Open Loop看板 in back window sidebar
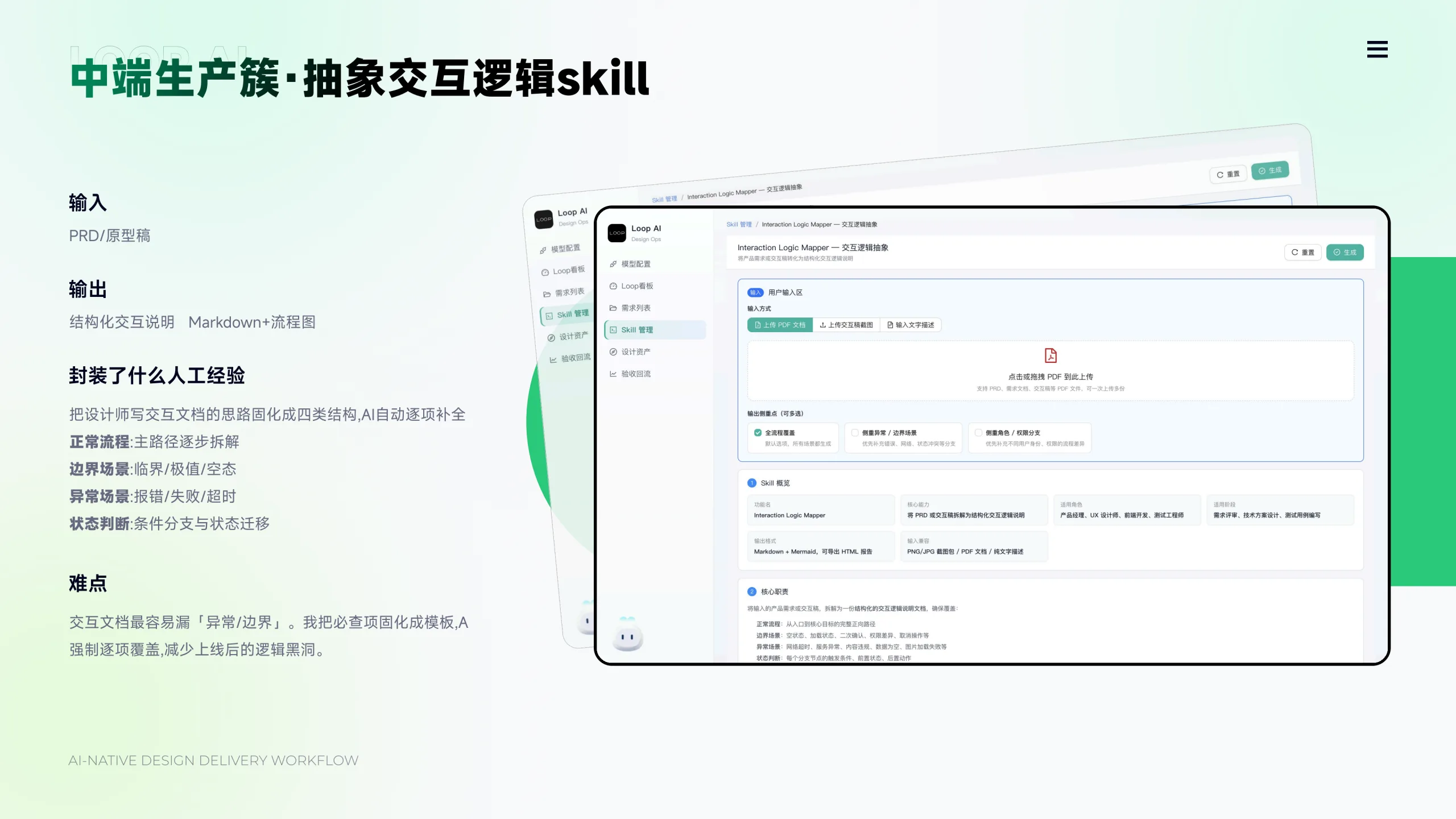The height and width of the screenshot is (819, 1456). (563, 271)
